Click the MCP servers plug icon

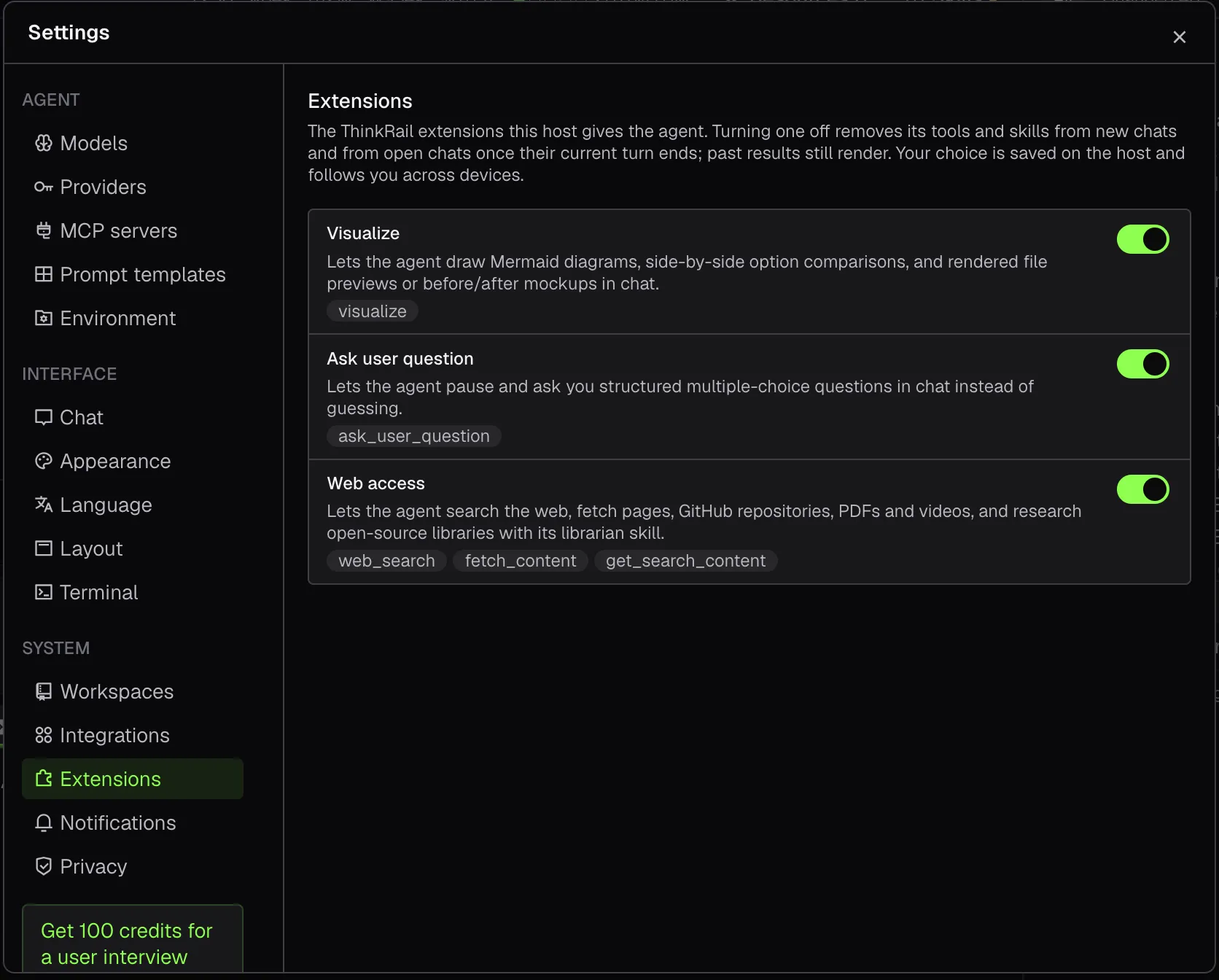pos(44,230)
